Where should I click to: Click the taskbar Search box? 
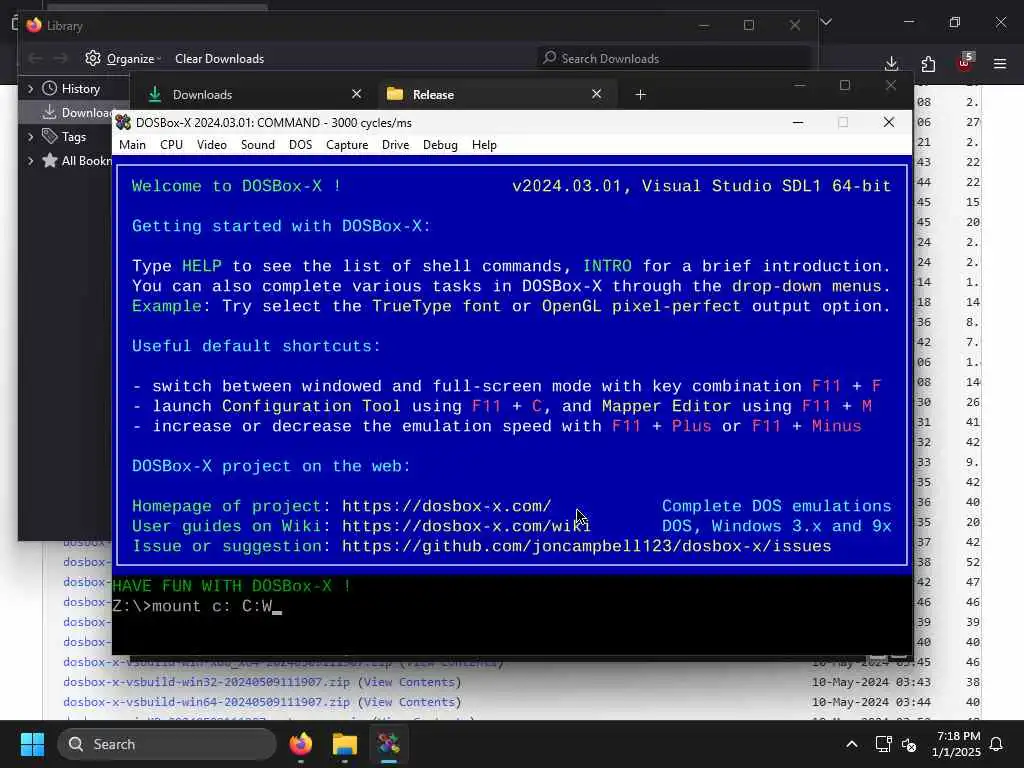coord(167,744)
